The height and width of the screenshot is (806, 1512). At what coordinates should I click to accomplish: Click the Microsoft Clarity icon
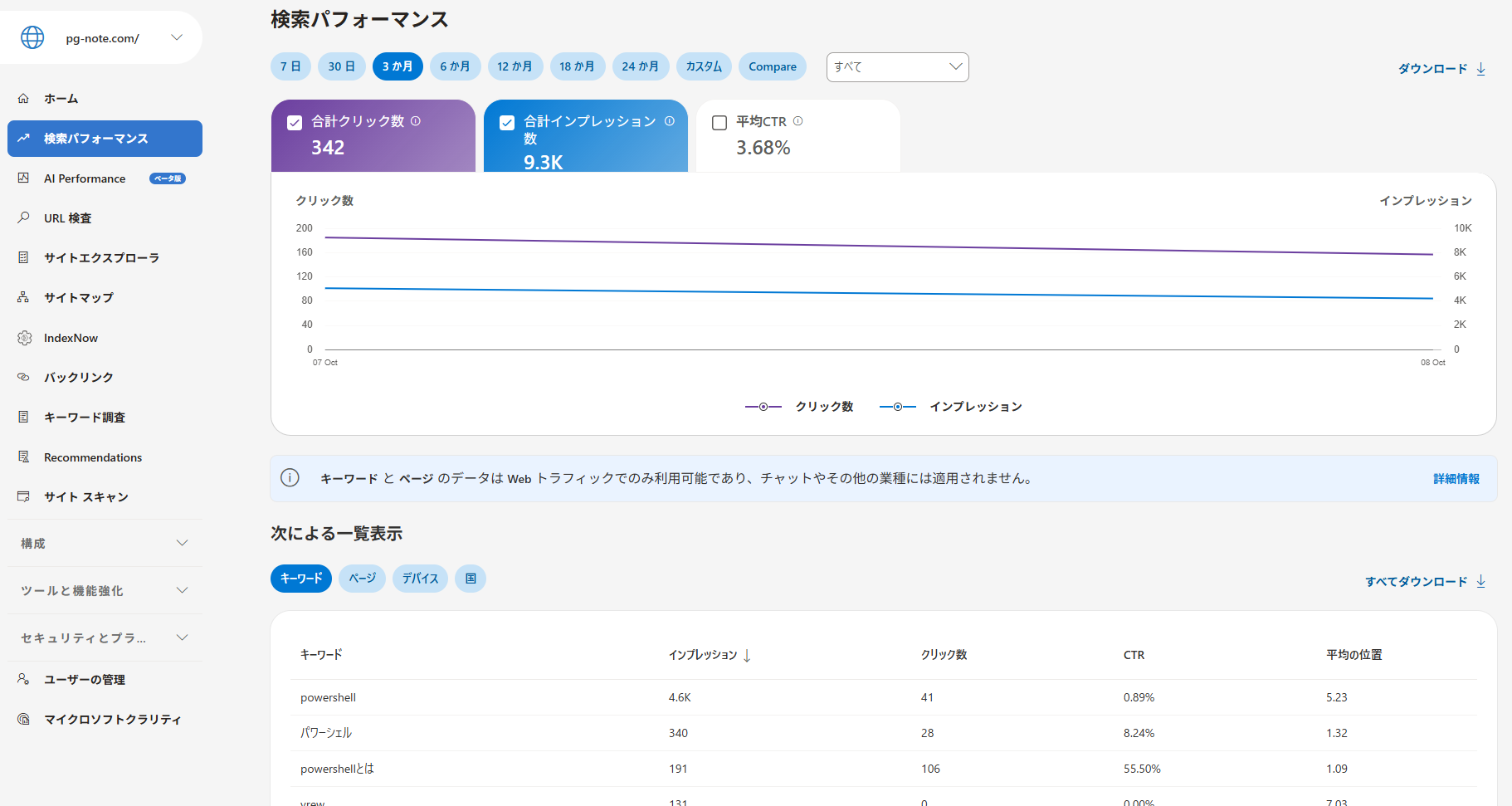23,719
